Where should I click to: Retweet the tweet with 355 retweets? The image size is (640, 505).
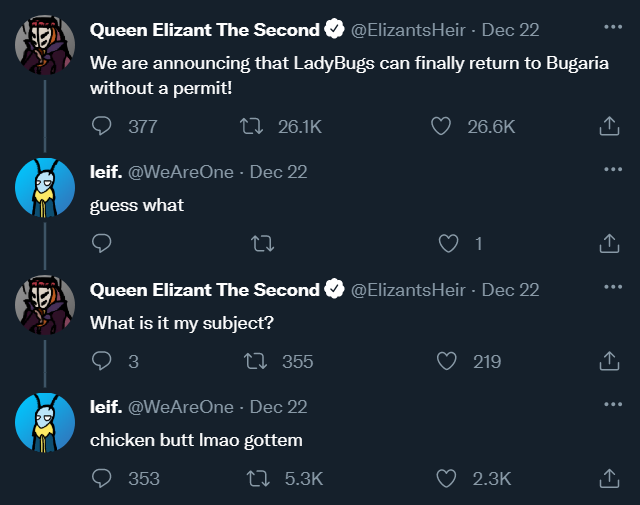tap(256, 361)
